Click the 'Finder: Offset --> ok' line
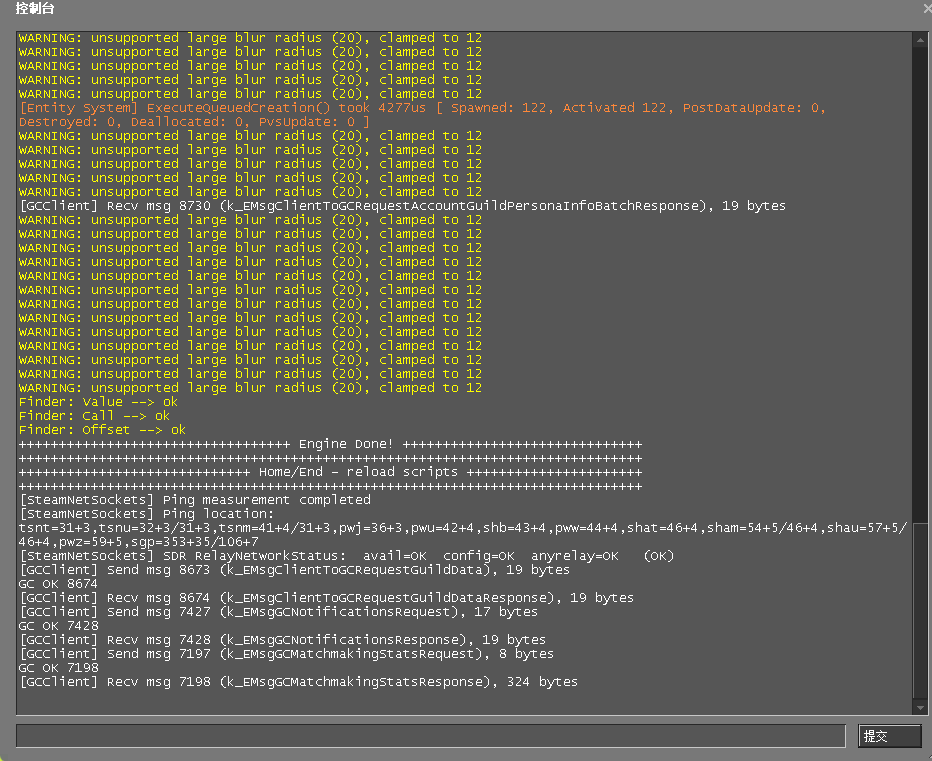This screenshot has height=761, width=932. 102,430
